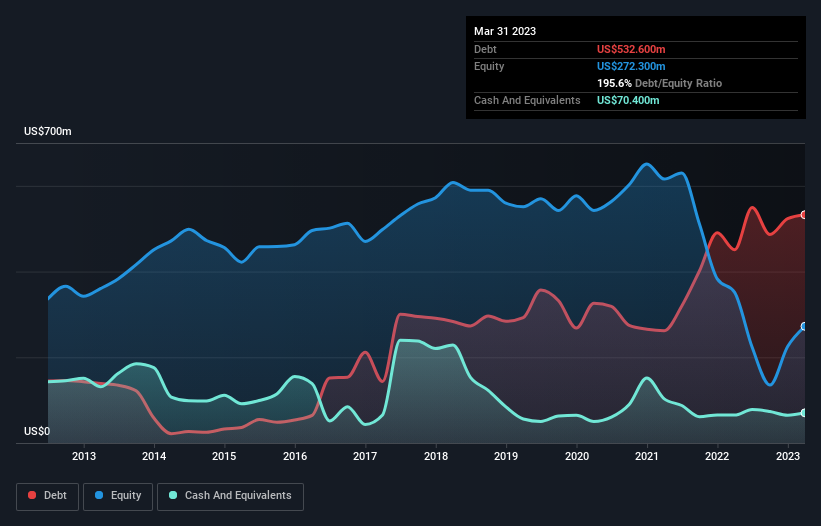Select the 2020 x-axis label
The height and width of the screenshot is (526, 821).
coord(576,456)
